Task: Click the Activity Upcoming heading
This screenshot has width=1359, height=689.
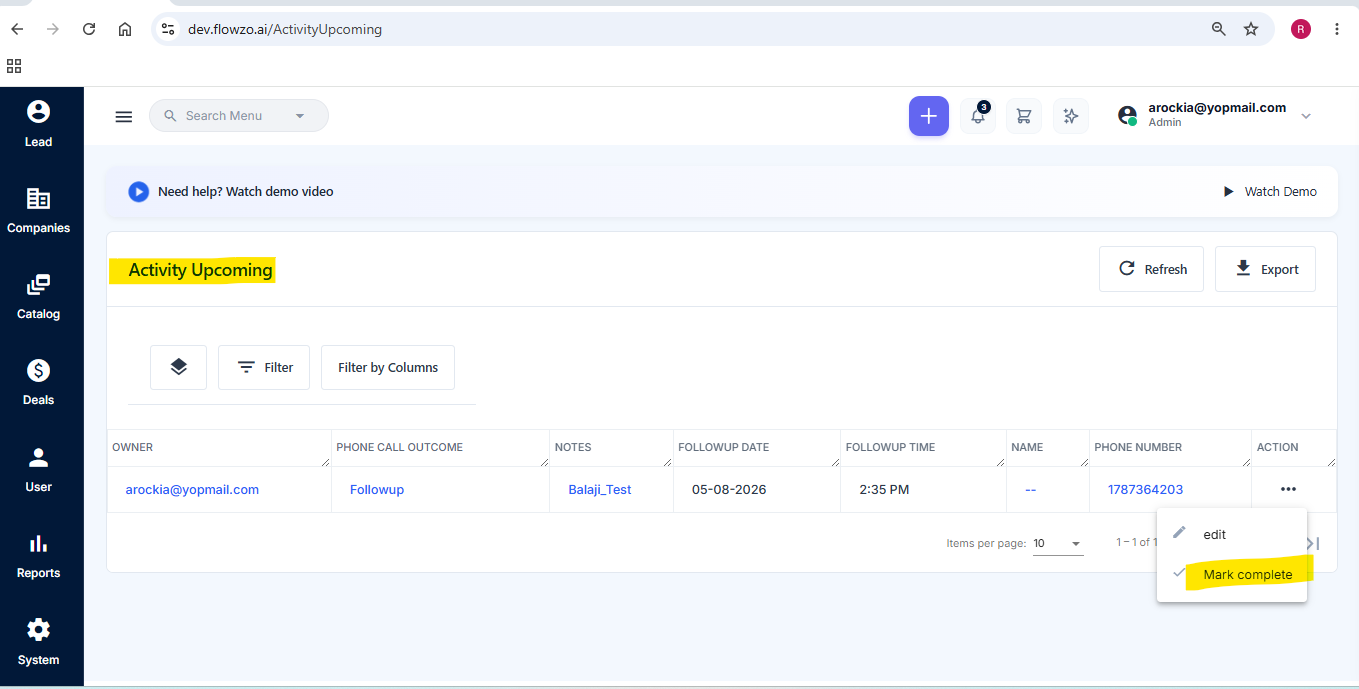Action: tap(200, 270)
